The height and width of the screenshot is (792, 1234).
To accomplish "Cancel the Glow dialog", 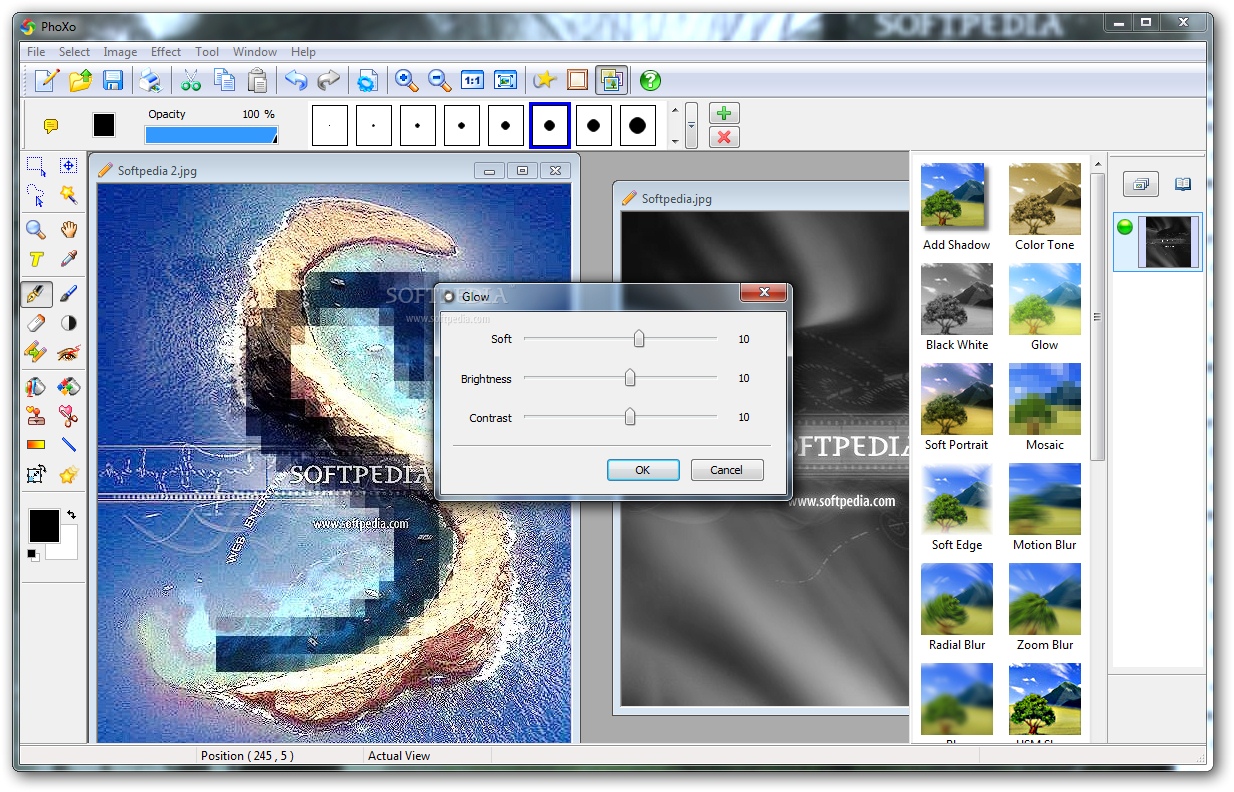I will pos(727,470).
